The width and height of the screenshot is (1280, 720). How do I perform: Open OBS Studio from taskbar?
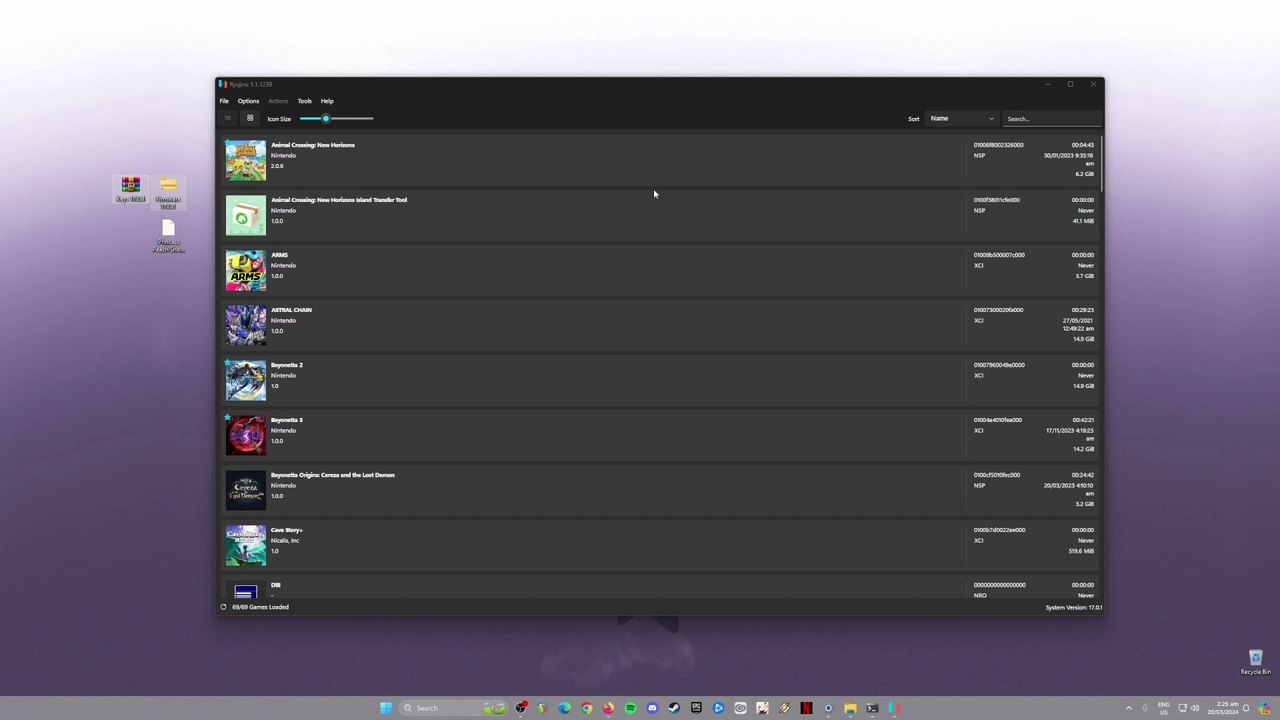521,708
